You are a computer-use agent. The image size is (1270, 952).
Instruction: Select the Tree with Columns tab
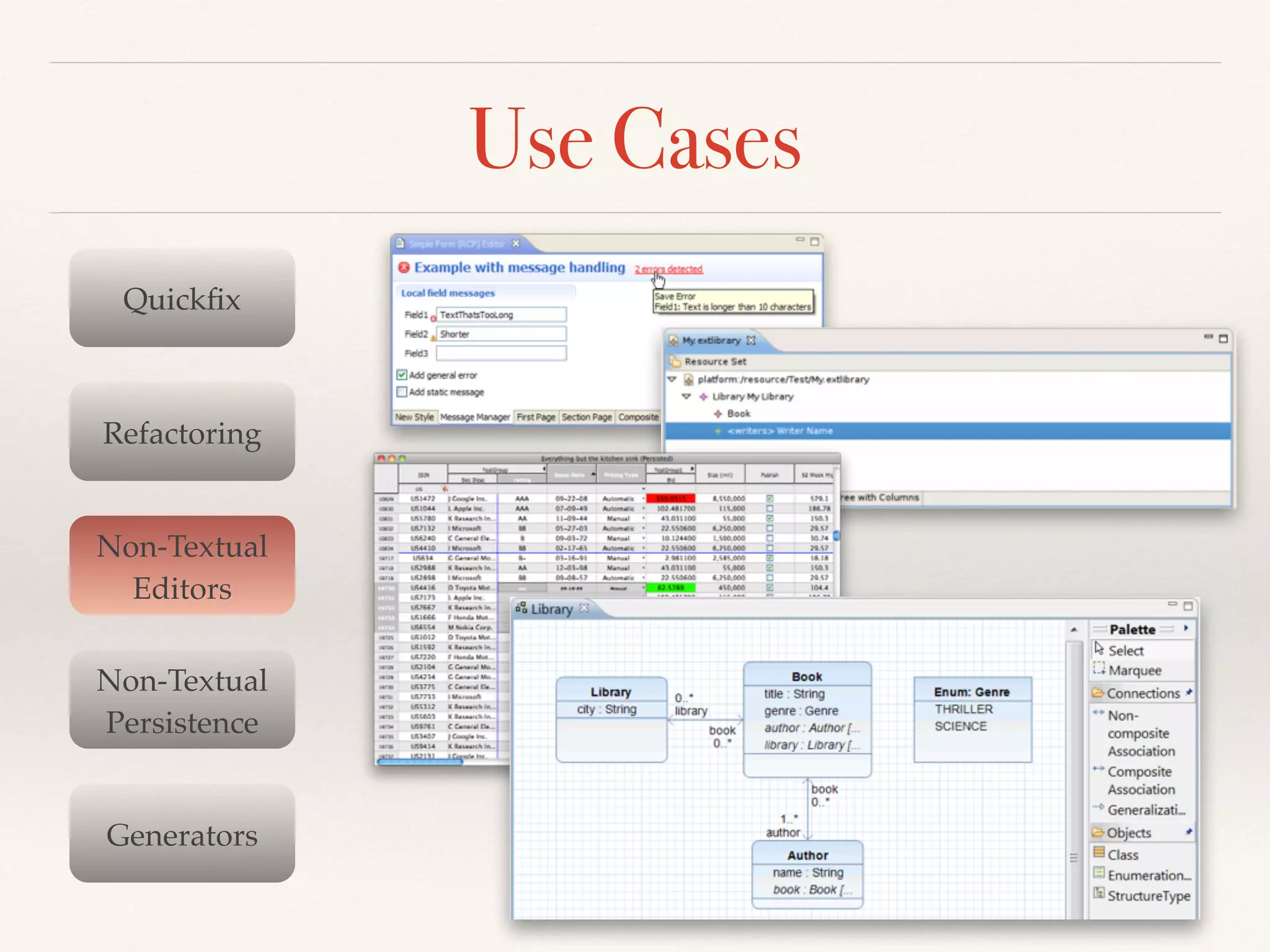coord(881,498)
